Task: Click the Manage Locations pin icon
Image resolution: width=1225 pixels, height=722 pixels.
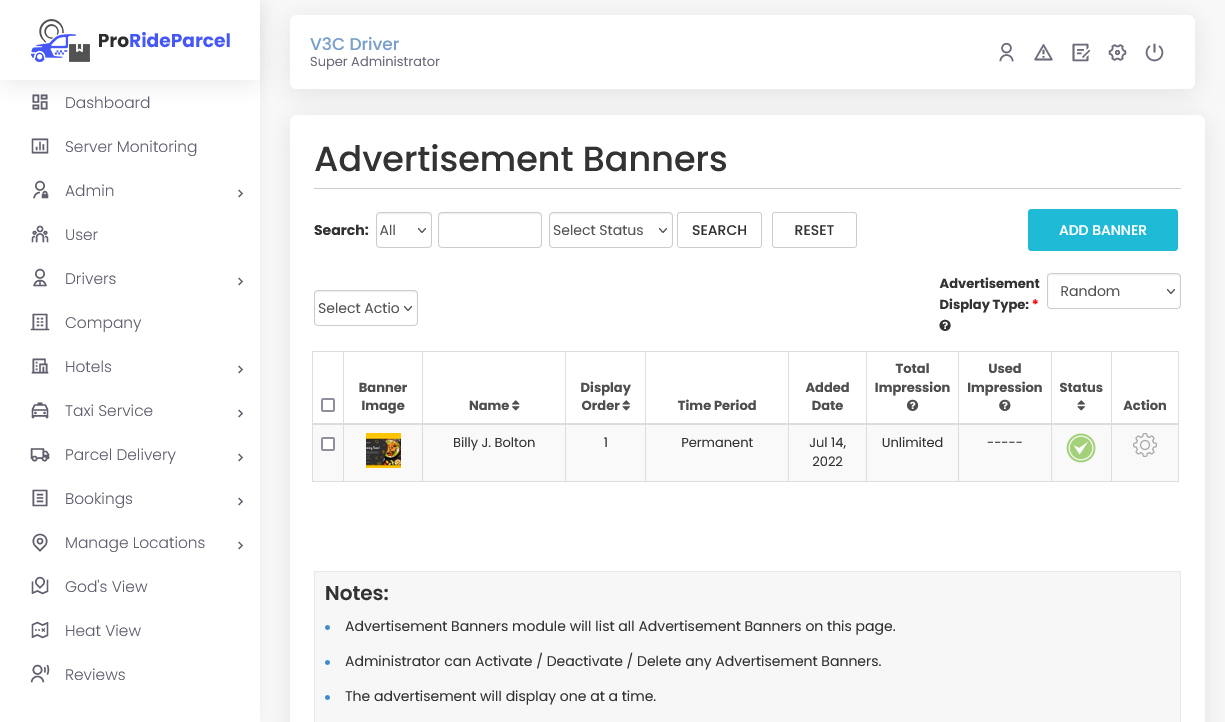Action: pyautogui.click(x=40, y=542)
